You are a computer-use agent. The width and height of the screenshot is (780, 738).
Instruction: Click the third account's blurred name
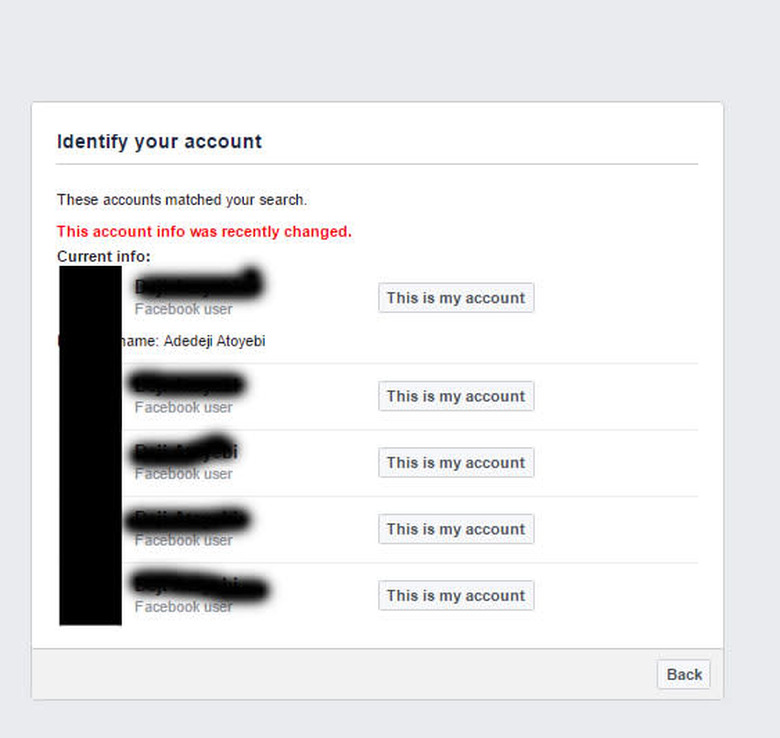[186, 452]
